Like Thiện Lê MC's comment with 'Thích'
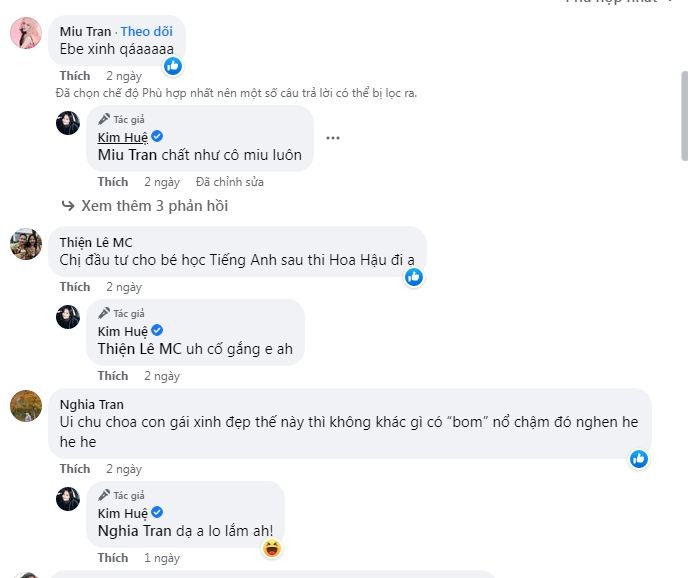 pyautogui.click(x=74, y=287)
